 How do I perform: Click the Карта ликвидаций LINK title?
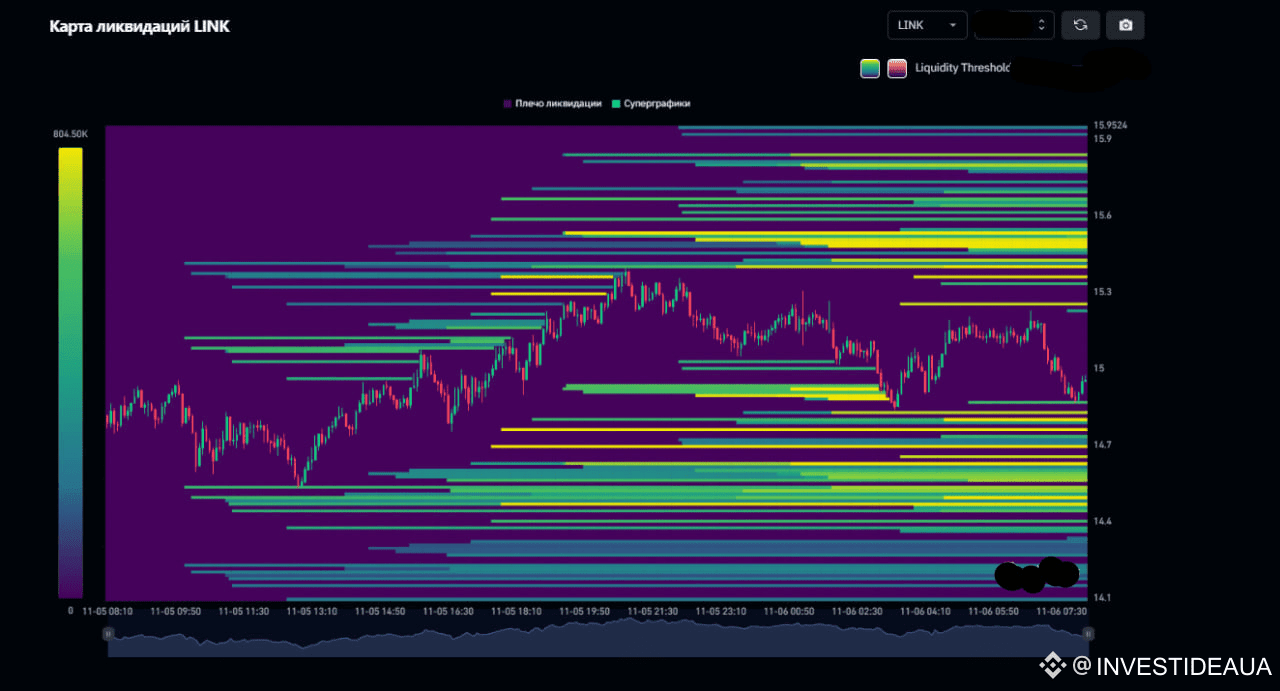pos(139,27)
